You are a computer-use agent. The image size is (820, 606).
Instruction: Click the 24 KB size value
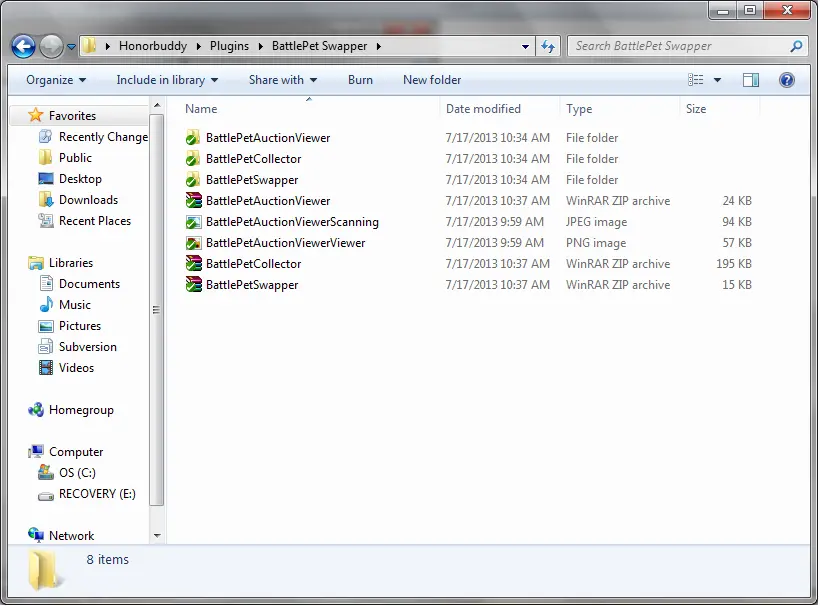[737, 201]
